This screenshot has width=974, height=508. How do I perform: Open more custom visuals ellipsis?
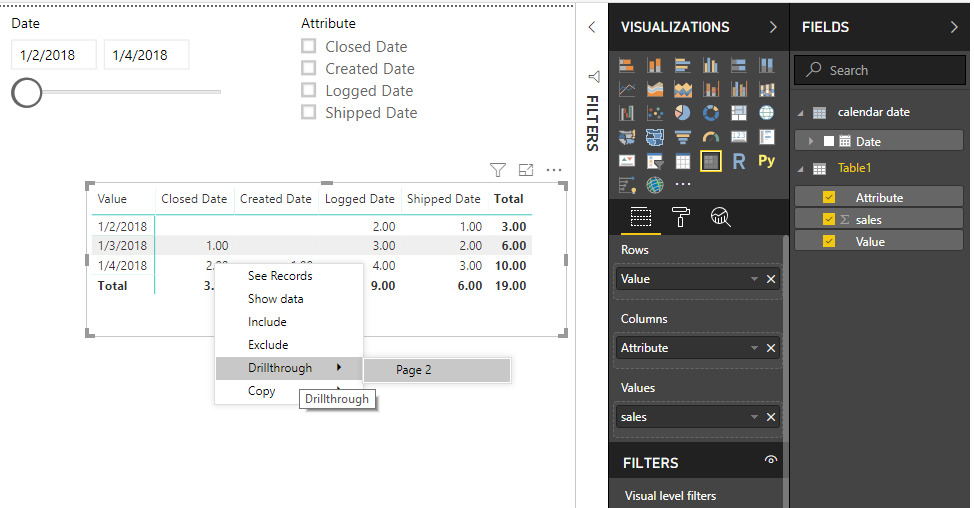coord(683,184)
